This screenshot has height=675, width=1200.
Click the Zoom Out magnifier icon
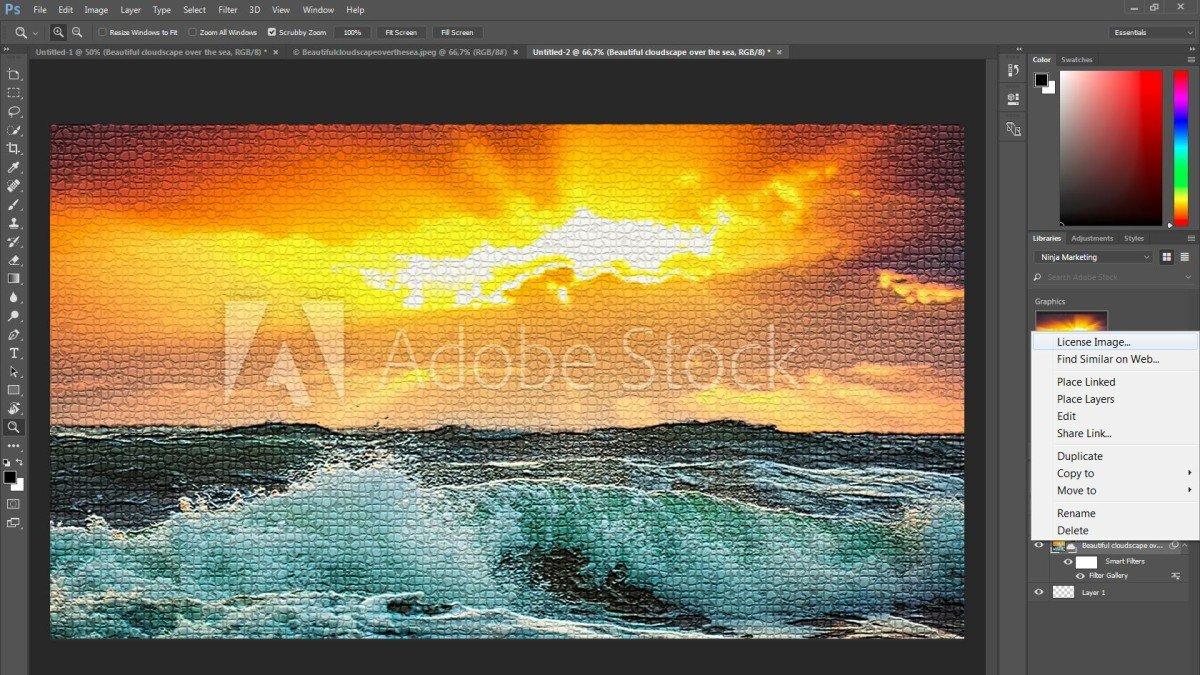coord(76,32)
